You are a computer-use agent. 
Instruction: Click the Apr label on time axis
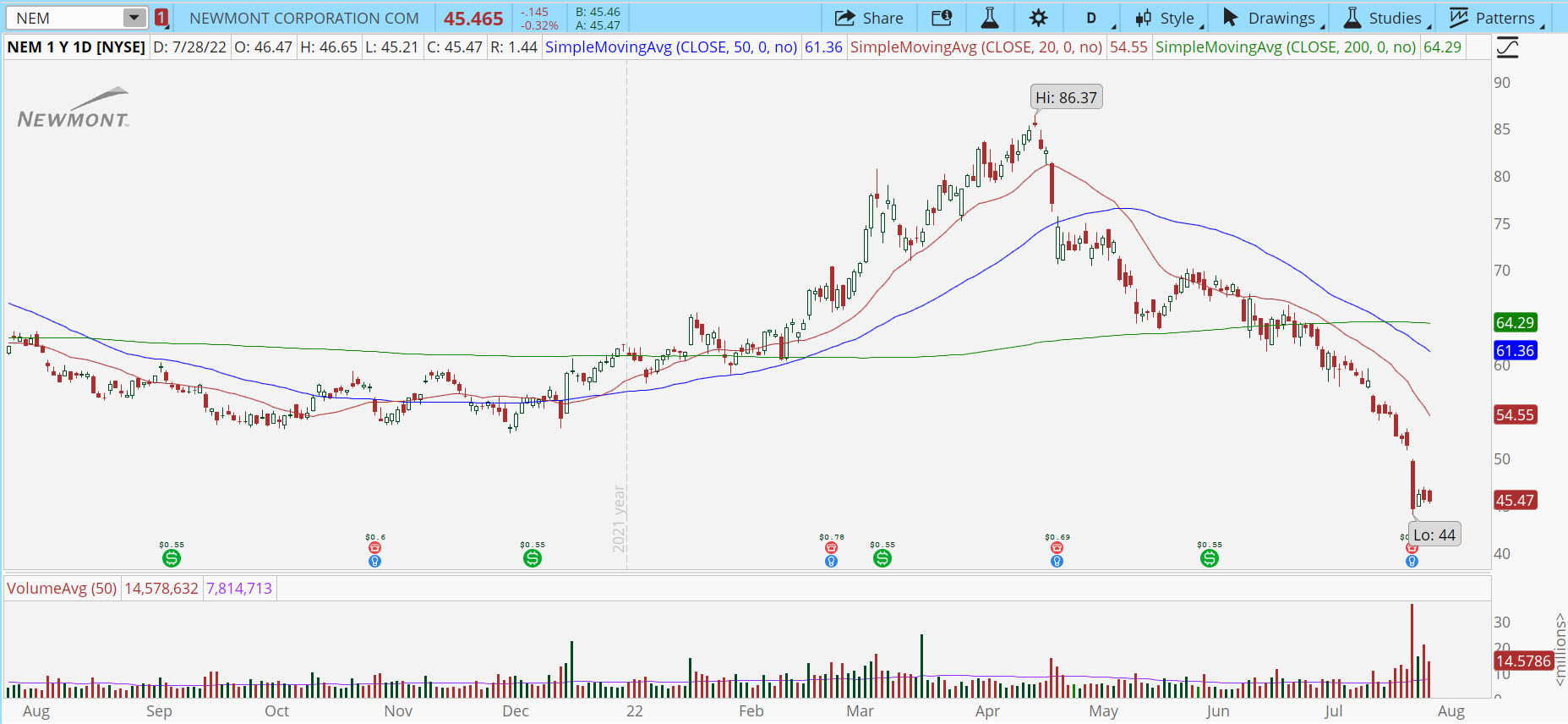tap(987, 711)
